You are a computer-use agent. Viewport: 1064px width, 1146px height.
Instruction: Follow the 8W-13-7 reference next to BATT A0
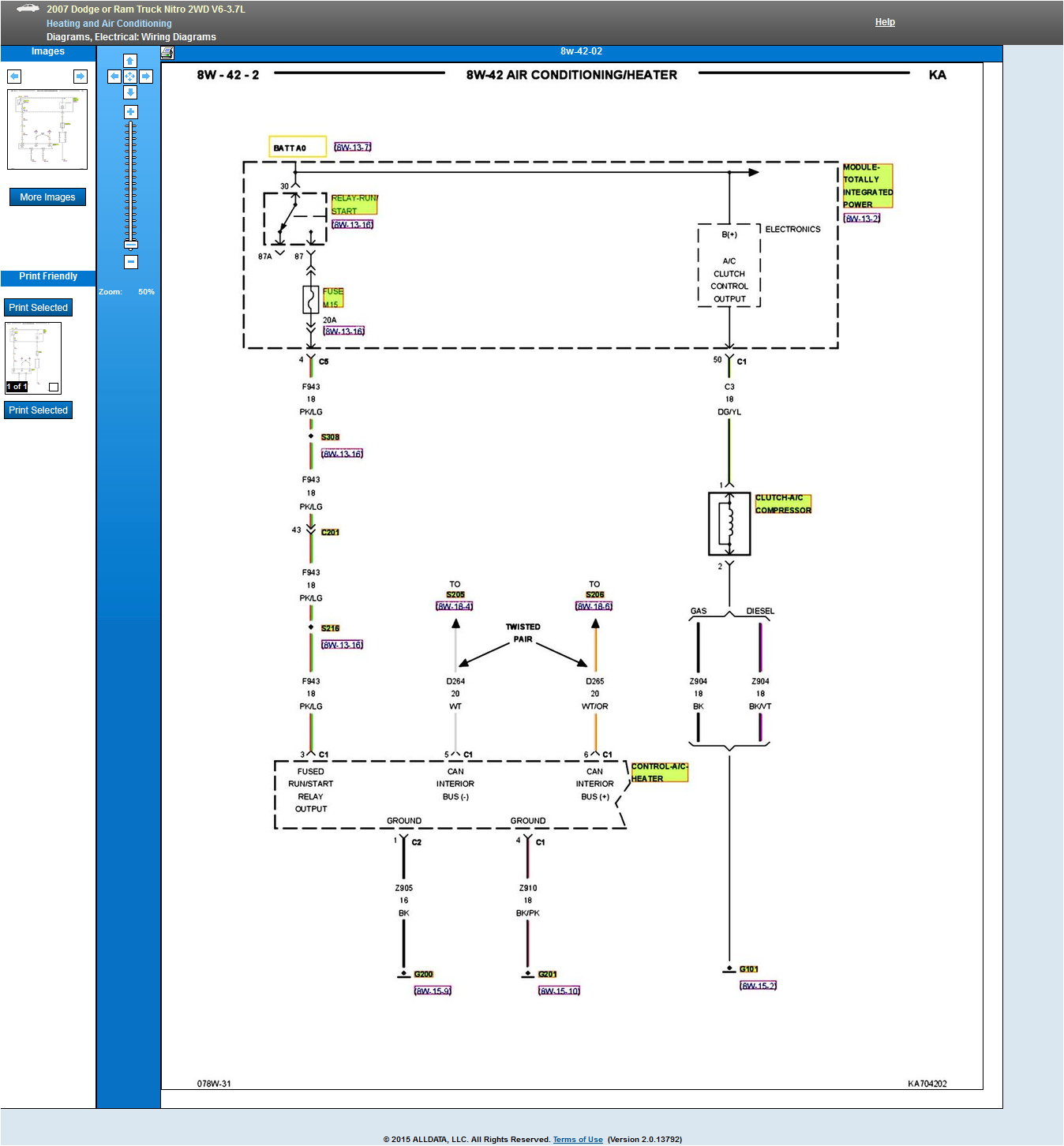[x=352, y=148]
